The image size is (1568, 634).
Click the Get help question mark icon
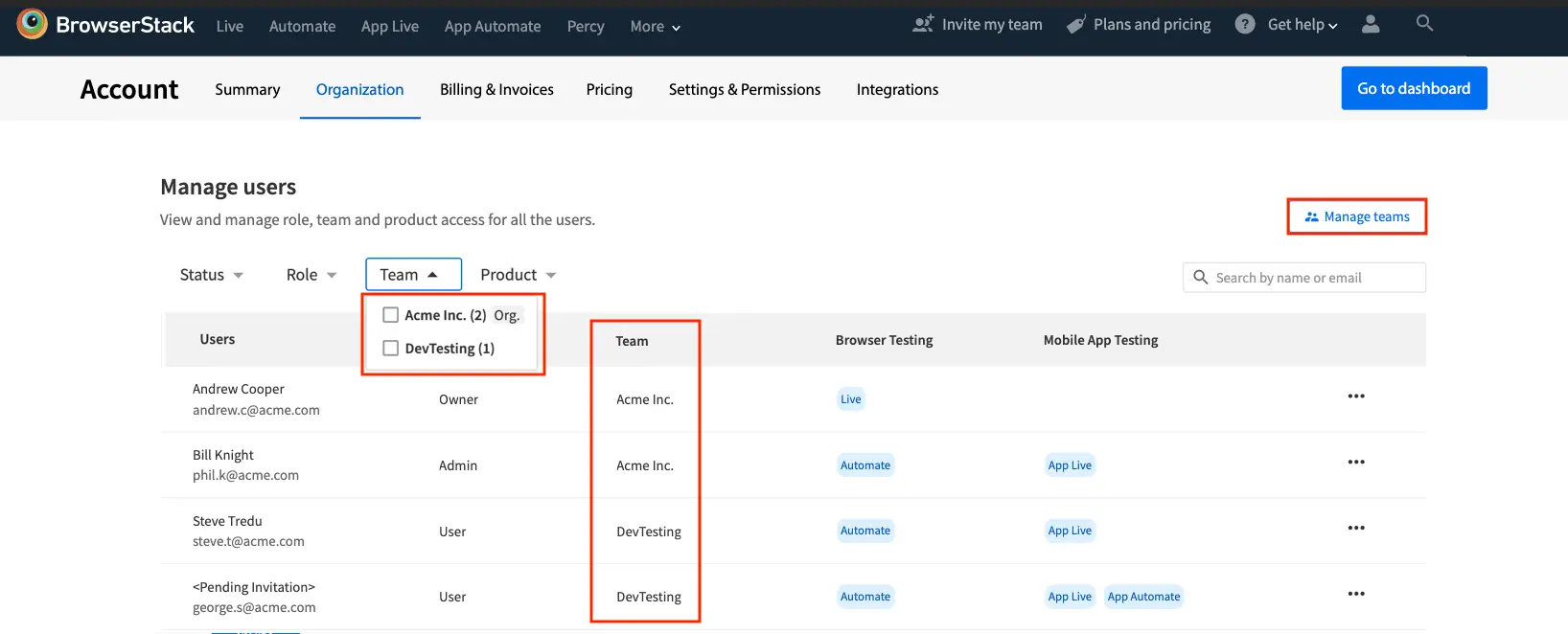[x=1244, y=25]
